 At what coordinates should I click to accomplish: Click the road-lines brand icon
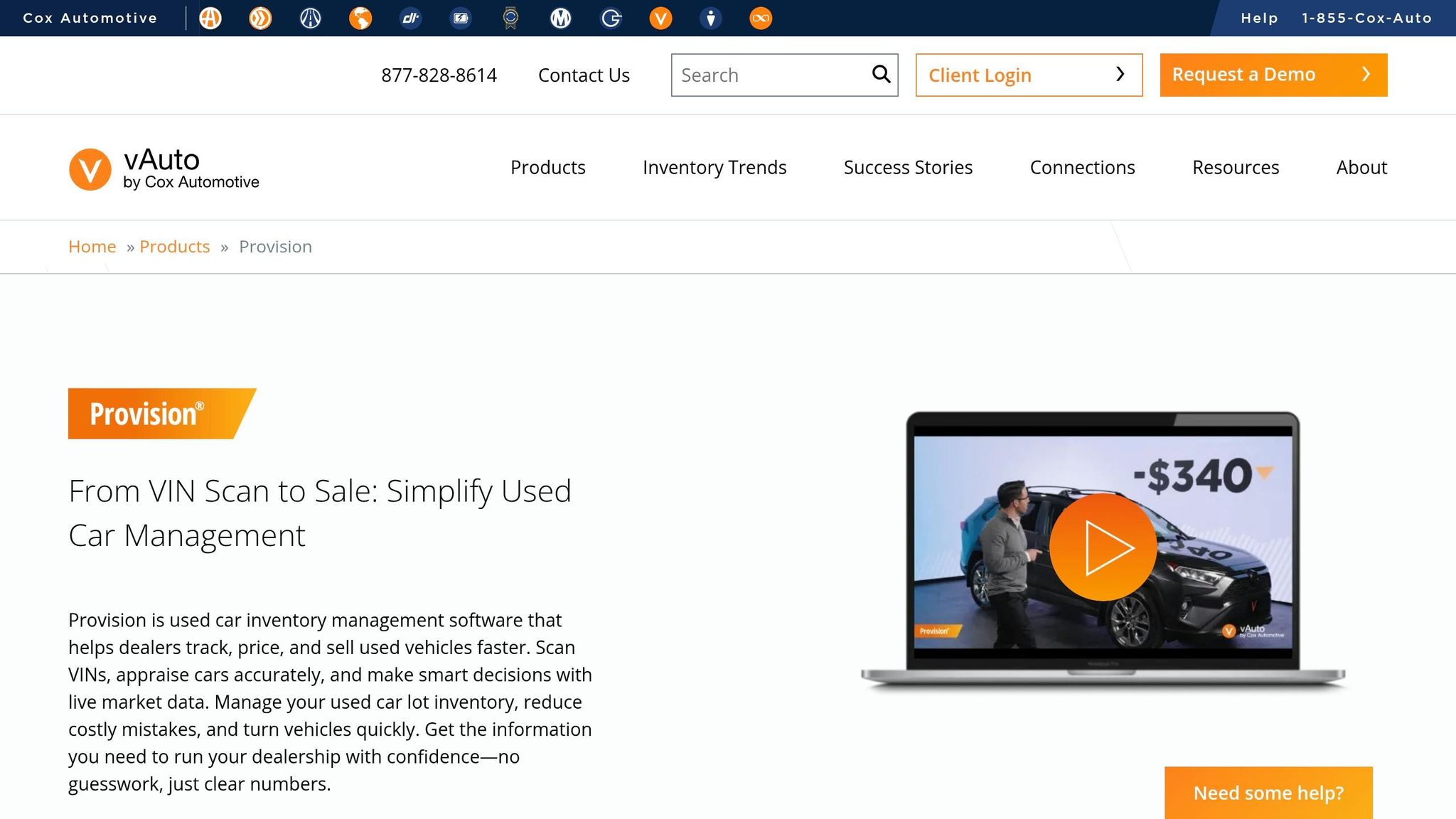pyautogui.click(x=310, y=18)
